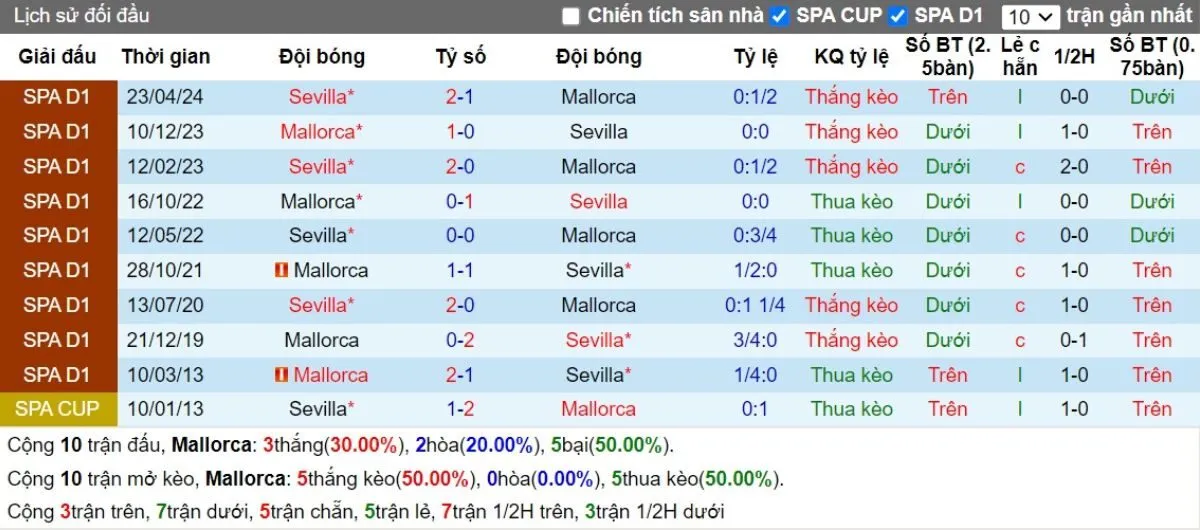This screenshot has width=1200, height=530.
Task: Click SPA D1 label in 16/10/22 row
Action: pos(58,201)
